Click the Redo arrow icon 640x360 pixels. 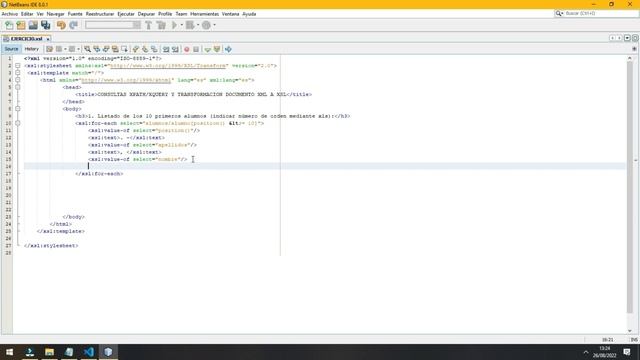click(73, 25)
